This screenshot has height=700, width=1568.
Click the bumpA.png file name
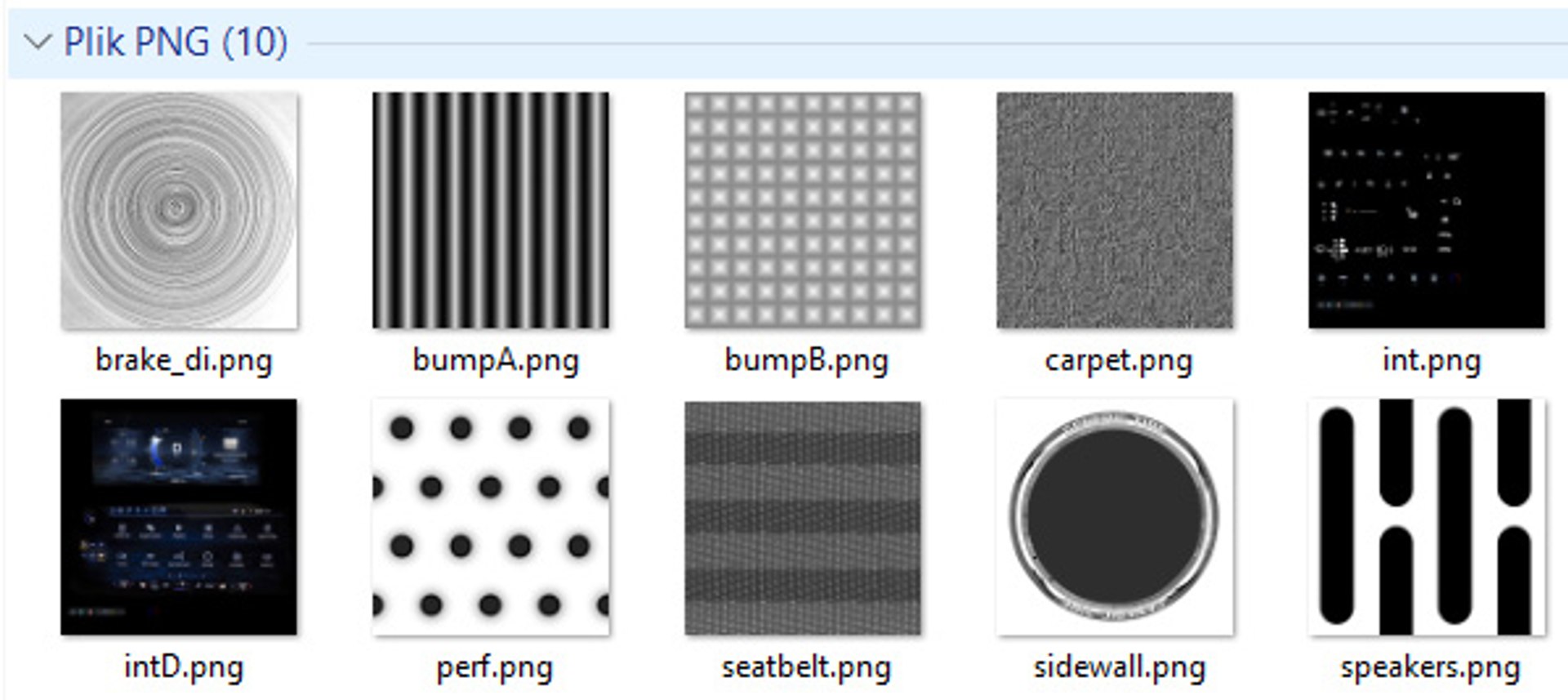[x=496, y=360]
